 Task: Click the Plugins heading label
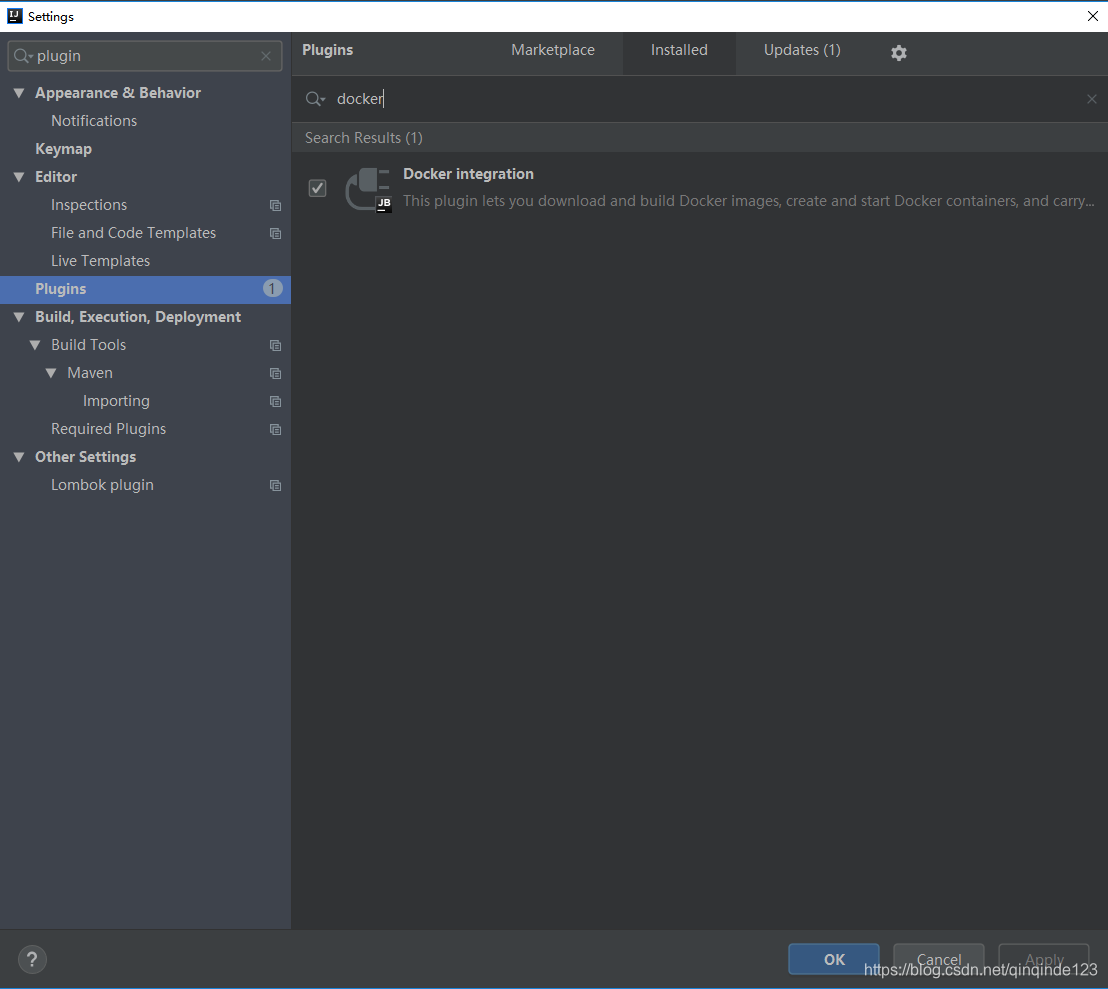point(327,50)
